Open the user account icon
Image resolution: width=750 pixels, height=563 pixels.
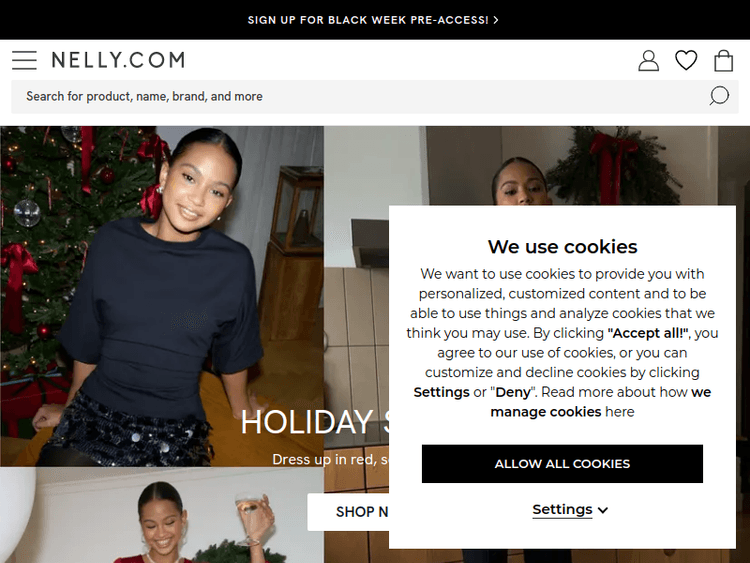(x=648, y=61)
